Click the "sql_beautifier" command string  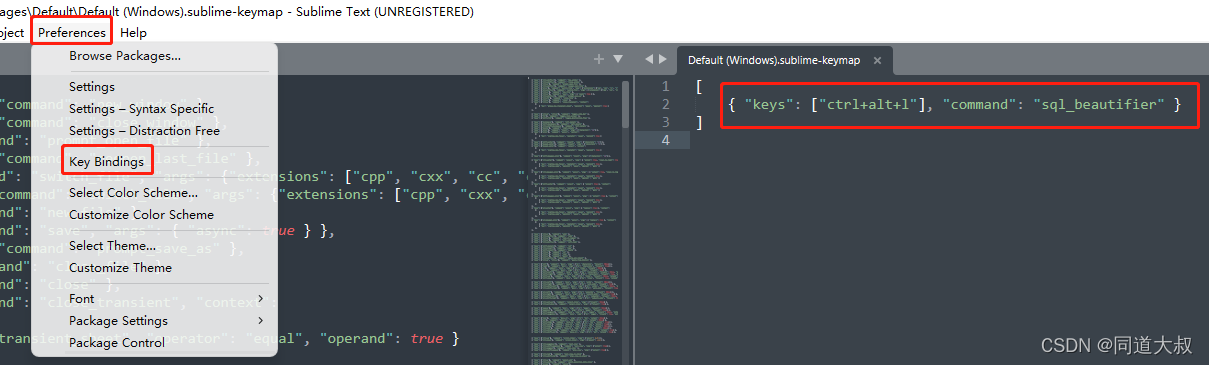tap(1098, 104)
